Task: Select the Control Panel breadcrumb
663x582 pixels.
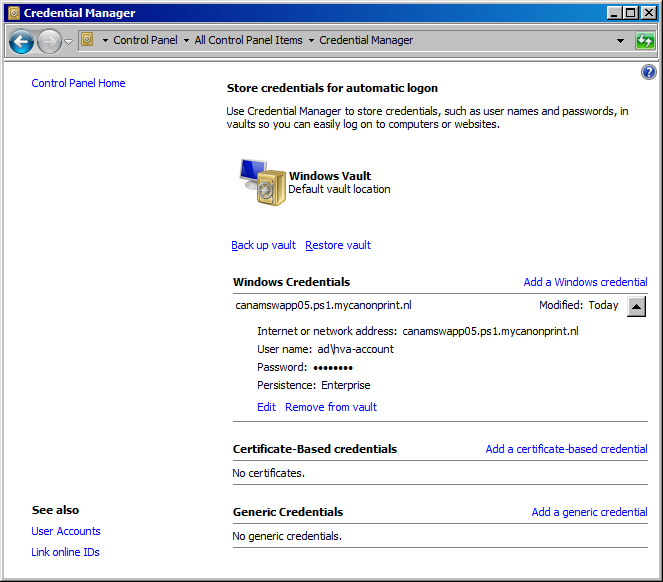Action: pos(145,41)
